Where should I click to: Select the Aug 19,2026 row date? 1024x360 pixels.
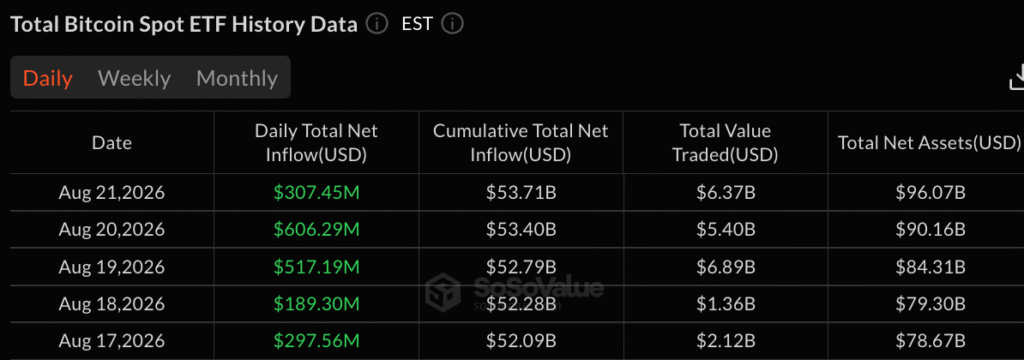pos(112,267)
